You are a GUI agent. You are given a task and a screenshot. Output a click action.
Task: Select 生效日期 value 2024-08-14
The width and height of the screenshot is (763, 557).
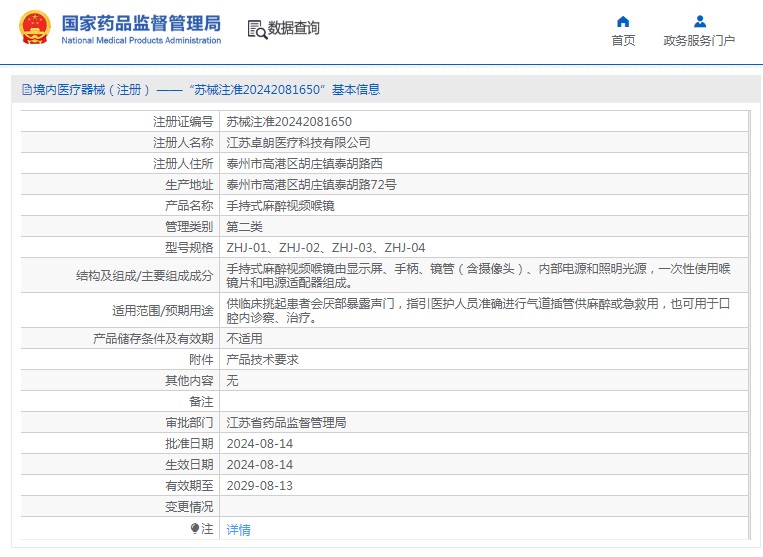[260, 465]
